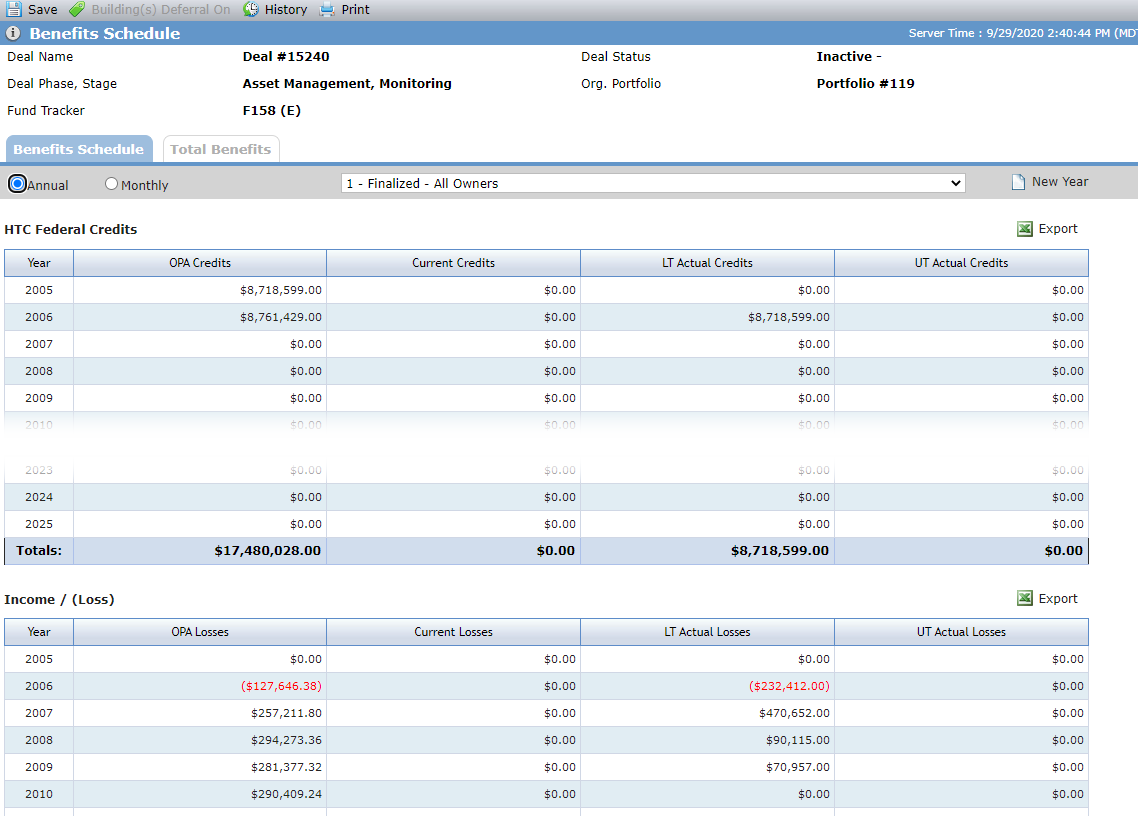This screenshot has width=1138, height=817.
Task: Click the info icon beside Benefits Schedule
Action: [x=13, y=33]
